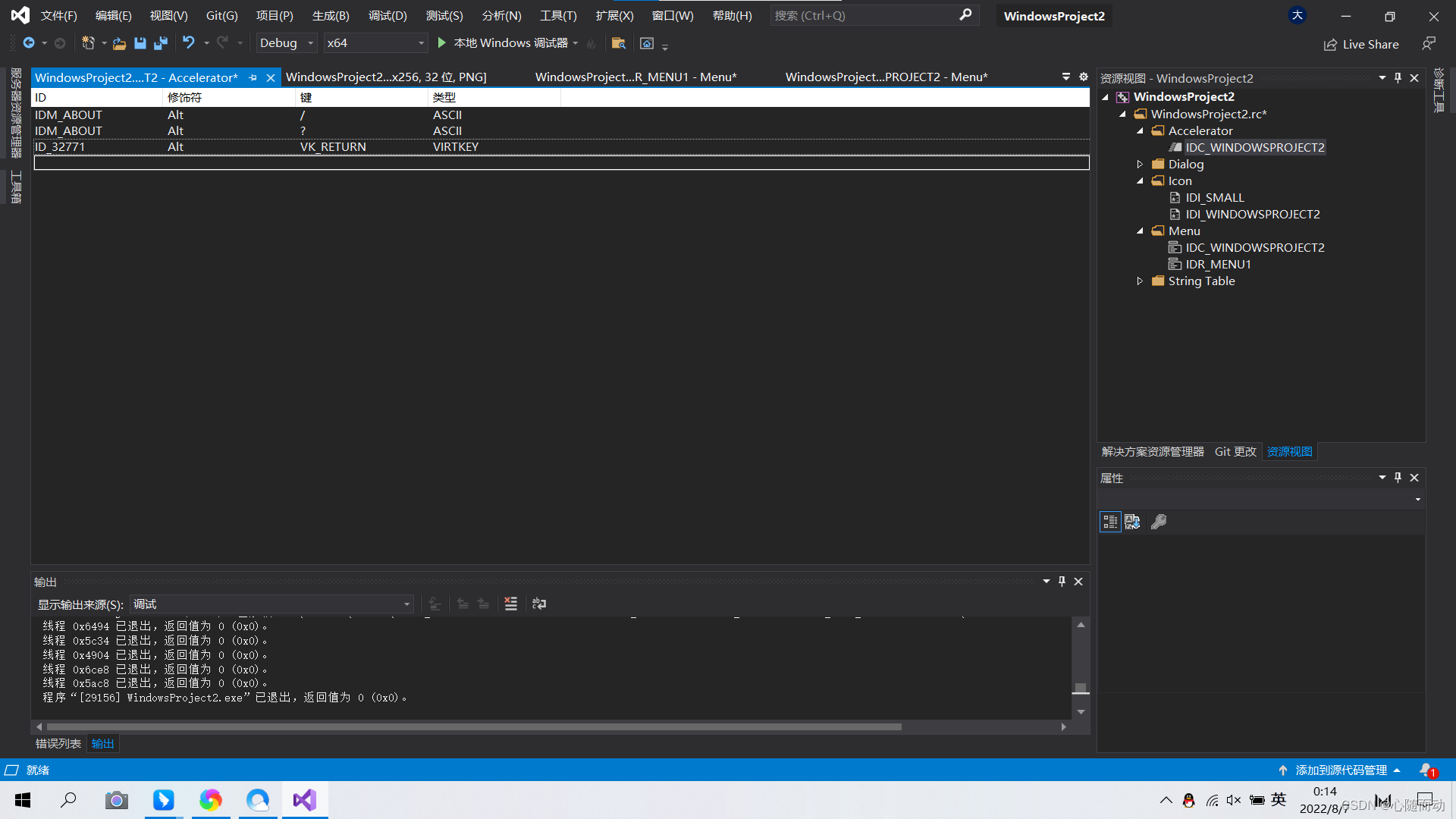Open Visual Studio from the taskbar
The width and height of the screenshot is (1456, 819).
tap(305, 800)
